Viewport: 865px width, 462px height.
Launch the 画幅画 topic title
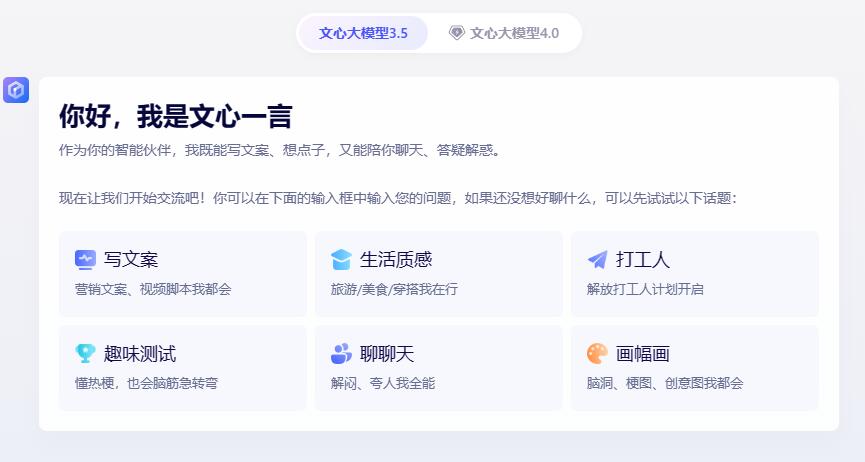tap(642, 354)
